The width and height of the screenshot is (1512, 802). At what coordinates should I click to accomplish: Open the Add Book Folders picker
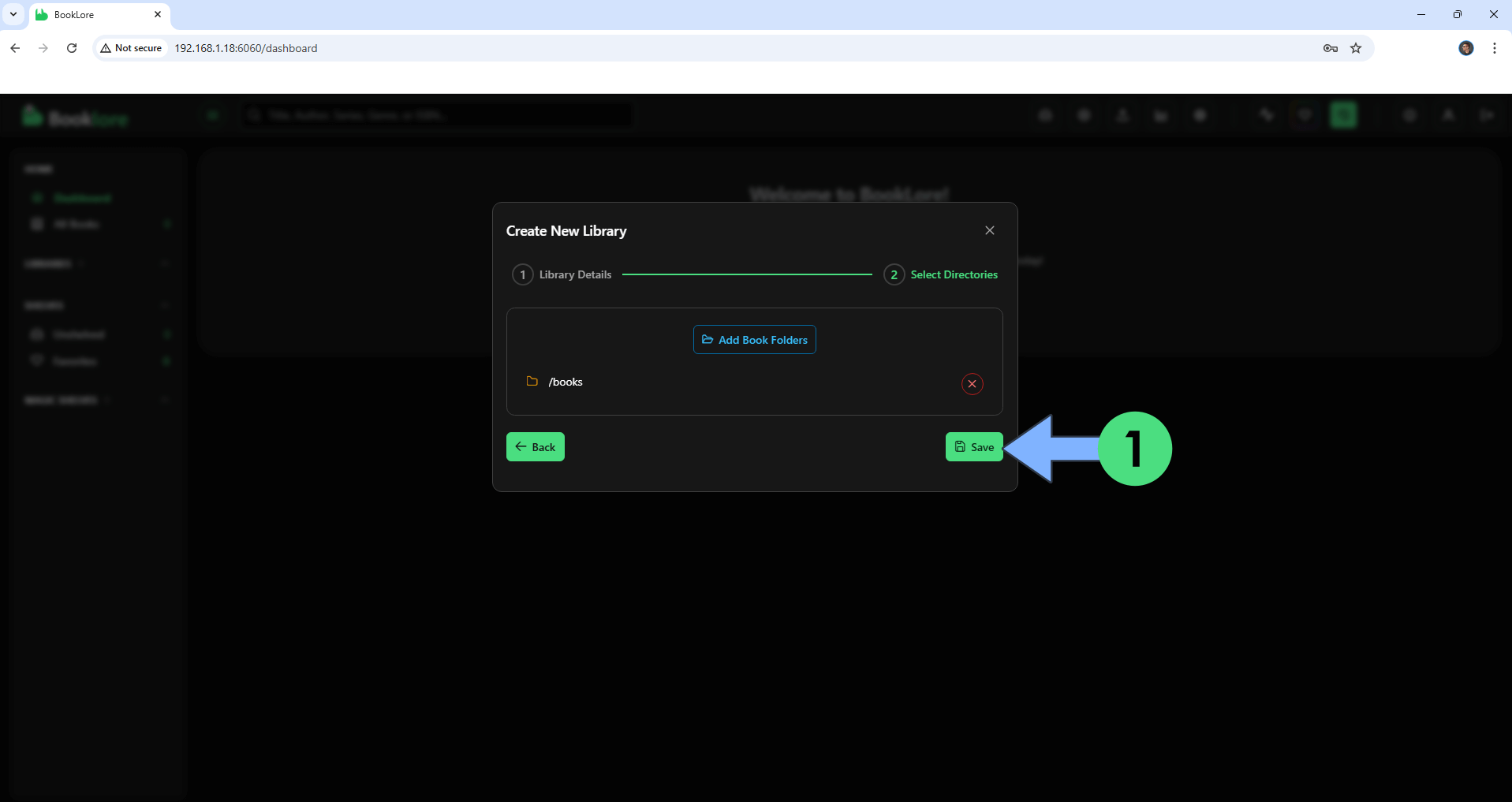click(754, 340)
